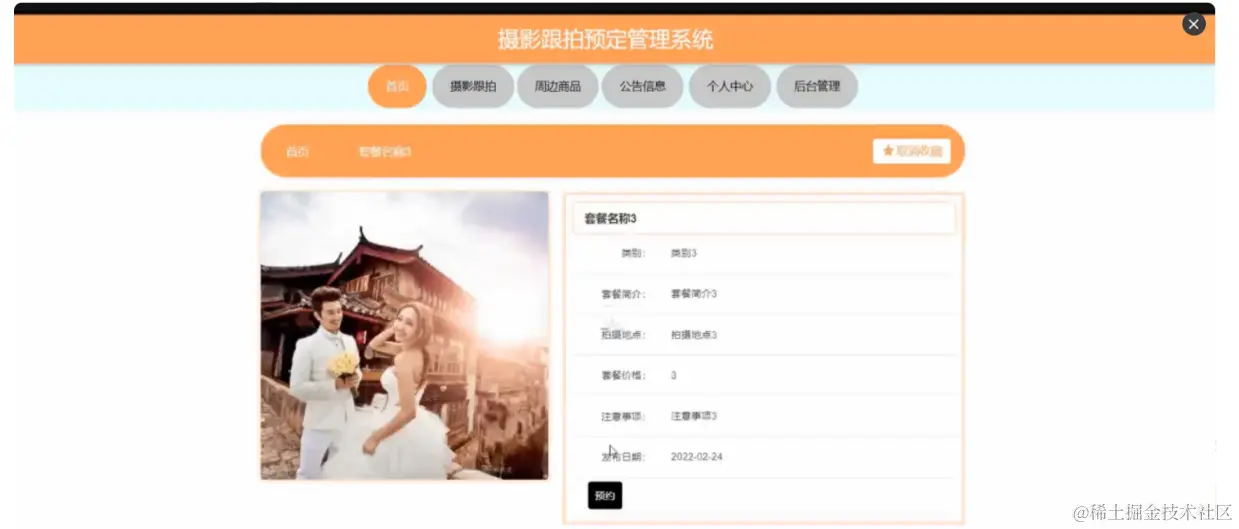Click the 套餐价格 value 3
The image size is (1239, 529).
coord(673,376)
